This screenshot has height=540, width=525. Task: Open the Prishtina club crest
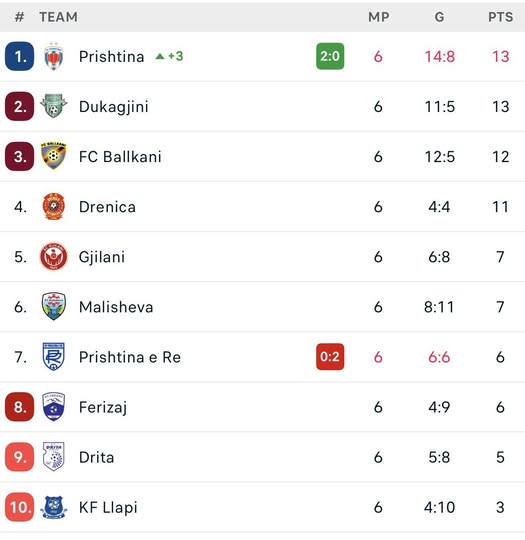click(54, 56)
